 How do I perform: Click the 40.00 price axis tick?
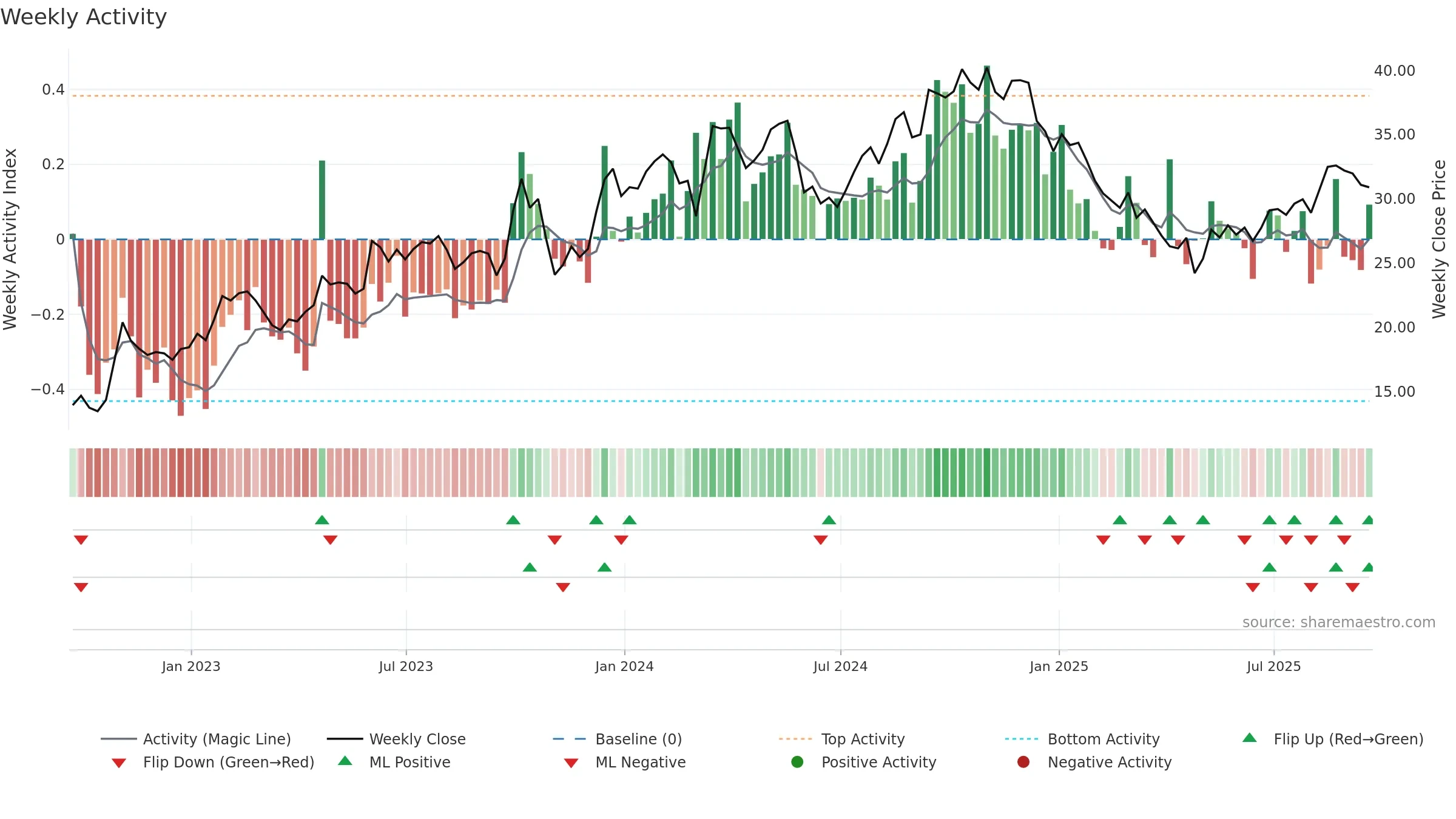(1395, 70)
